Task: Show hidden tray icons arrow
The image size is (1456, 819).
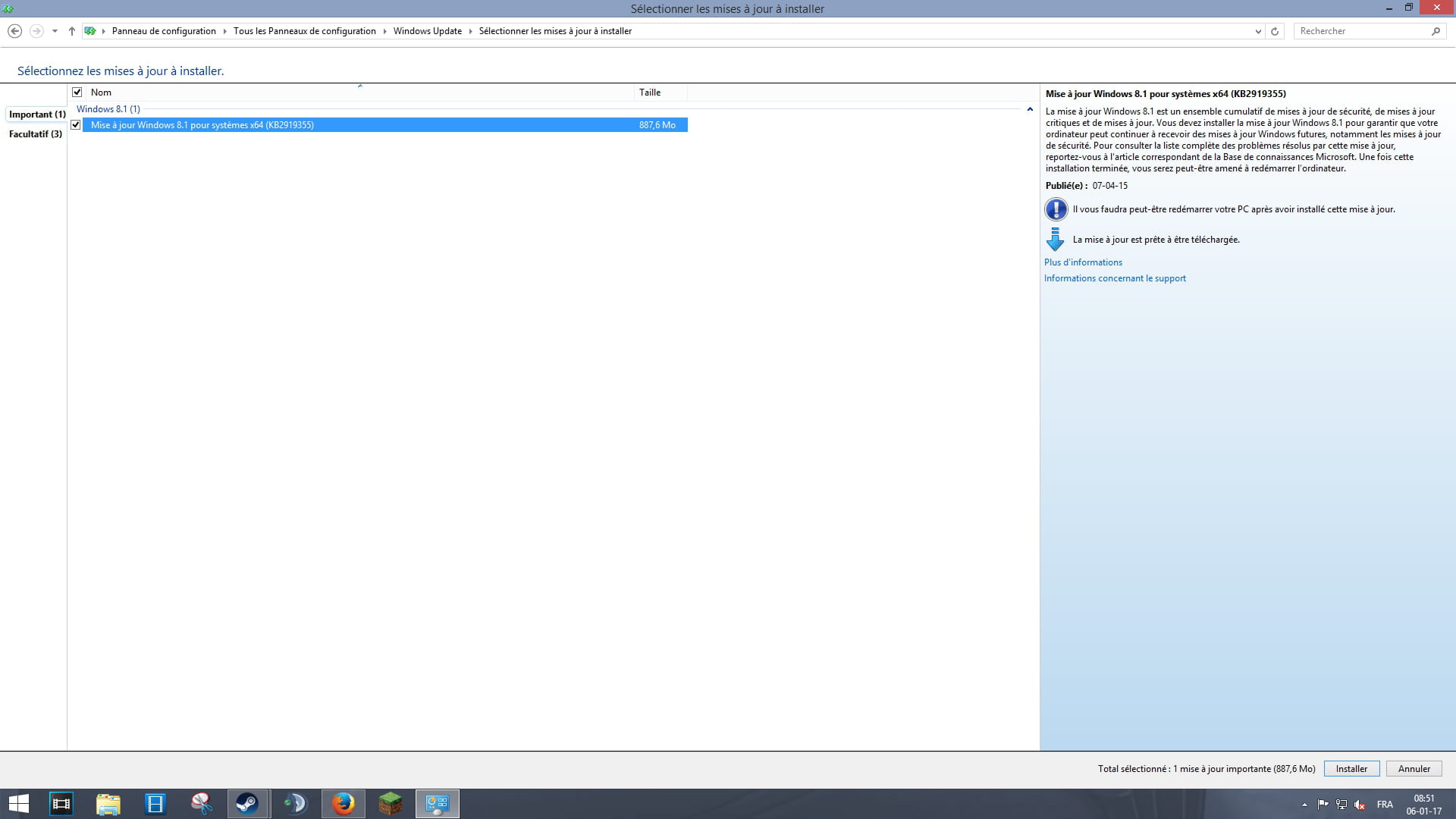Action: point(1304,805)
